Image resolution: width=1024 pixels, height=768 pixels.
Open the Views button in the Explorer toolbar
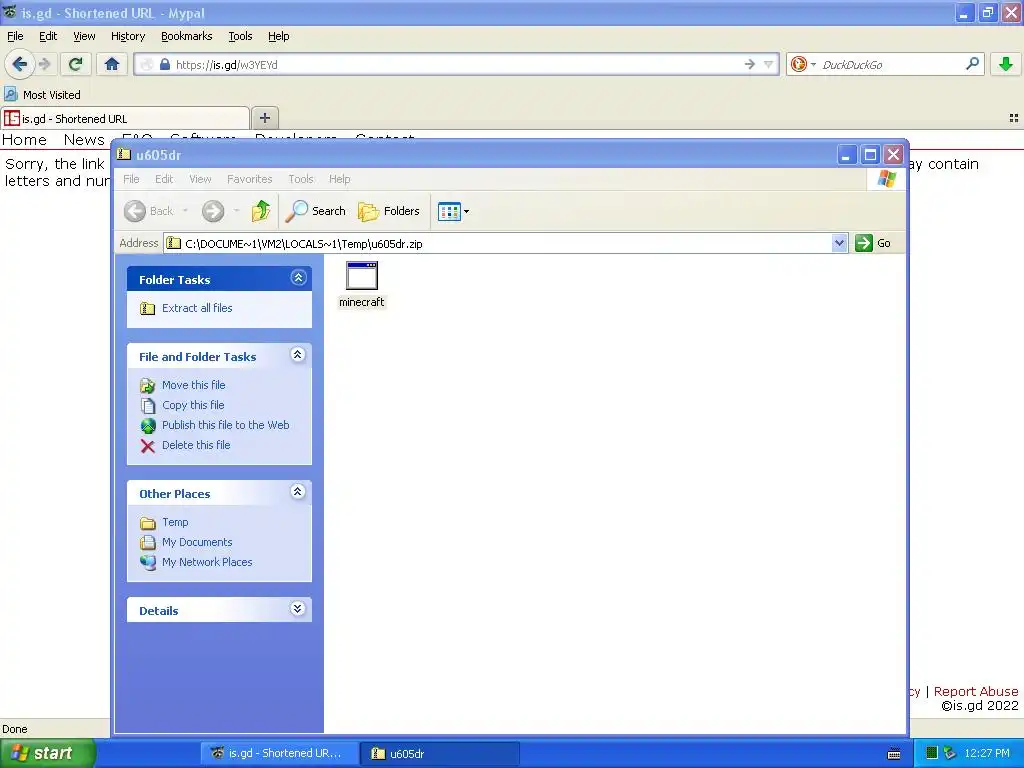(453, 211)
